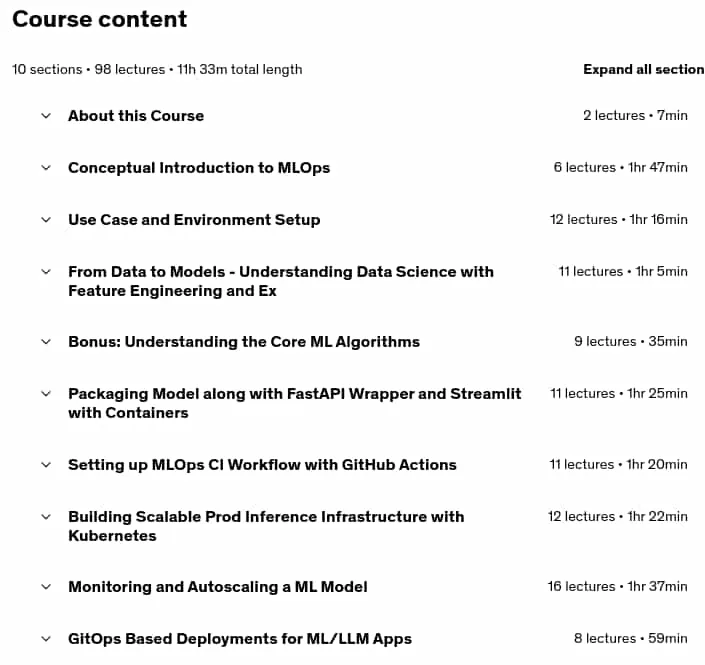The height and width of the screenshot is (665, 705).
Task: Click the Building Scalable Prod Inference Infrastructure title
Action: (266, 527)
